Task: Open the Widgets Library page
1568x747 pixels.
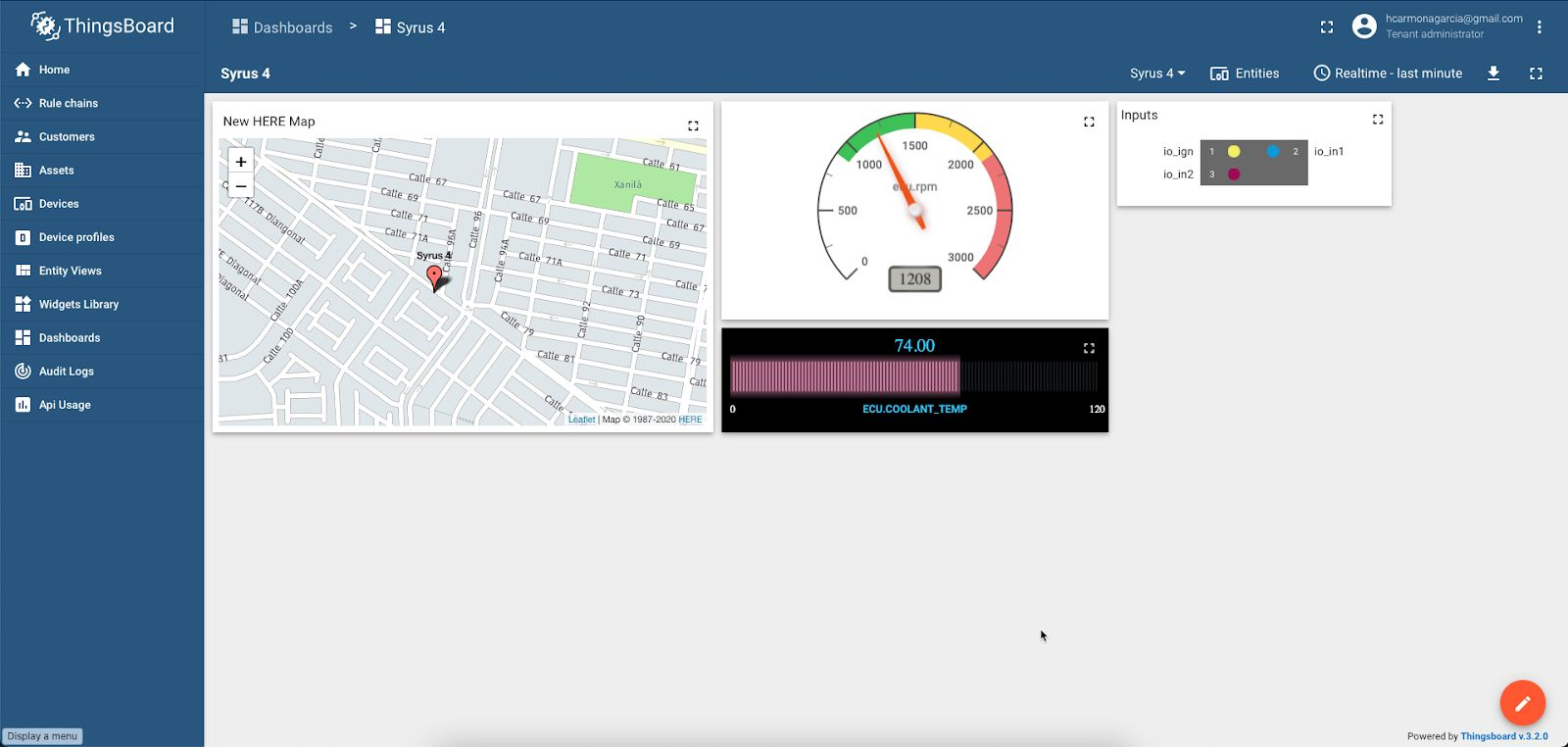Action: [78, 304]
